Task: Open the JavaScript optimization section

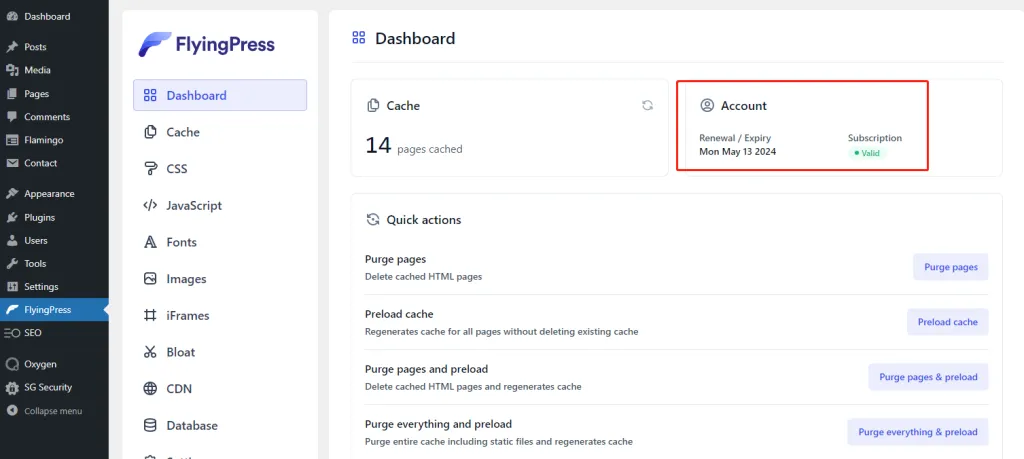Action: 193,206
